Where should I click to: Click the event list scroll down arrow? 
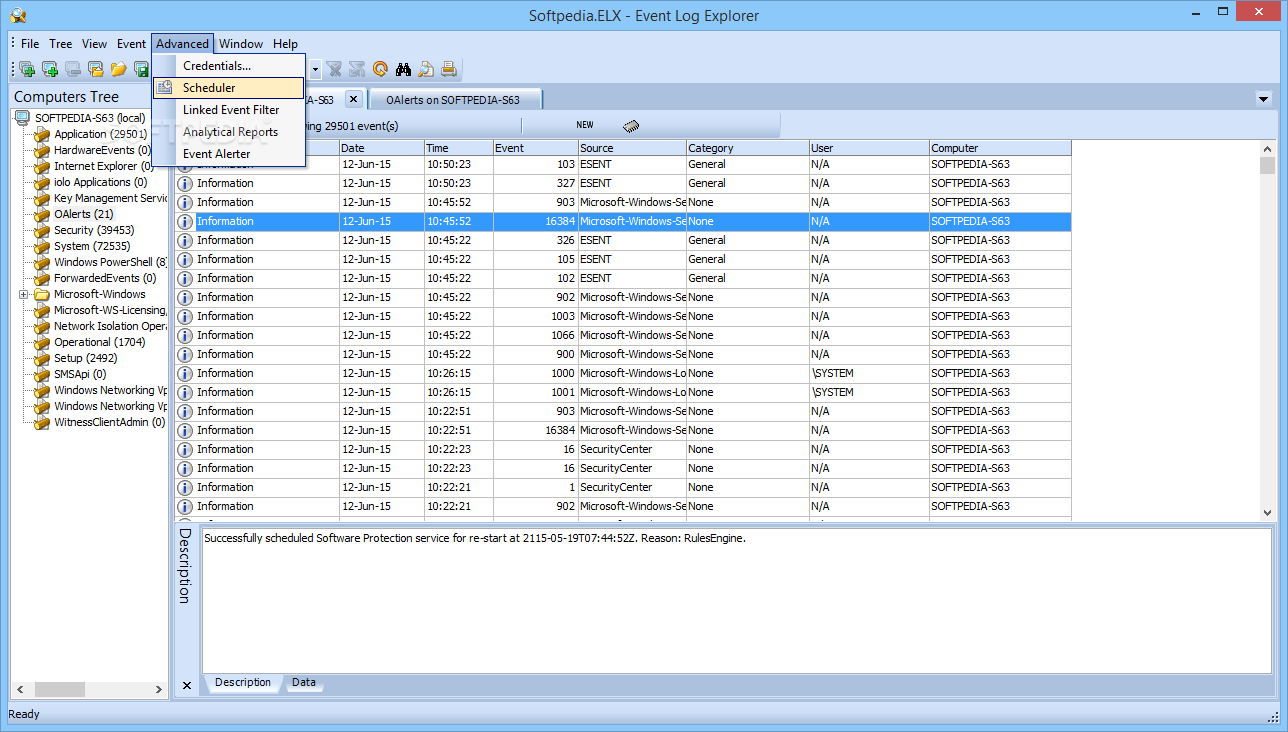1268,512
